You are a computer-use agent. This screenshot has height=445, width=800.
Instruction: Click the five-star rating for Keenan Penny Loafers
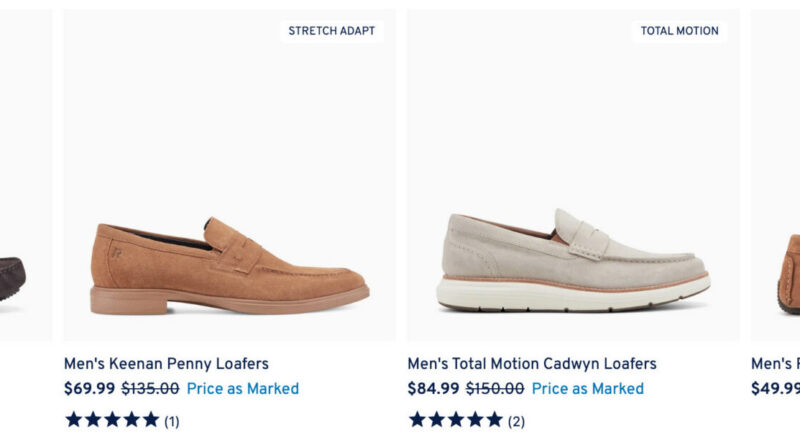coord(112,420)
